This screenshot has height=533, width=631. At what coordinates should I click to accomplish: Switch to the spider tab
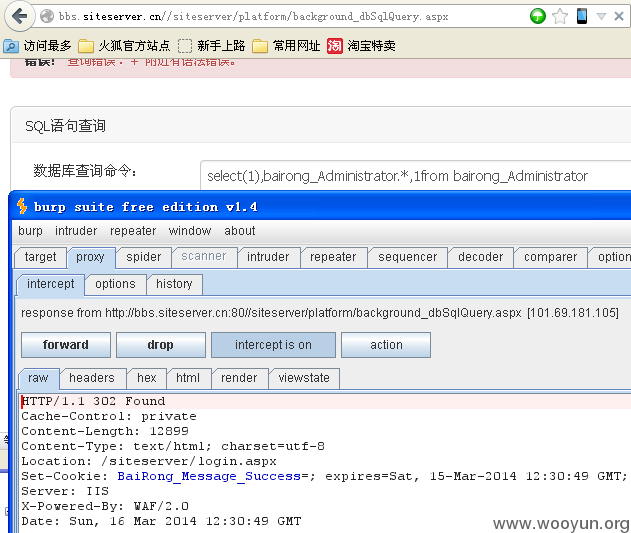[x=143, y=257]
